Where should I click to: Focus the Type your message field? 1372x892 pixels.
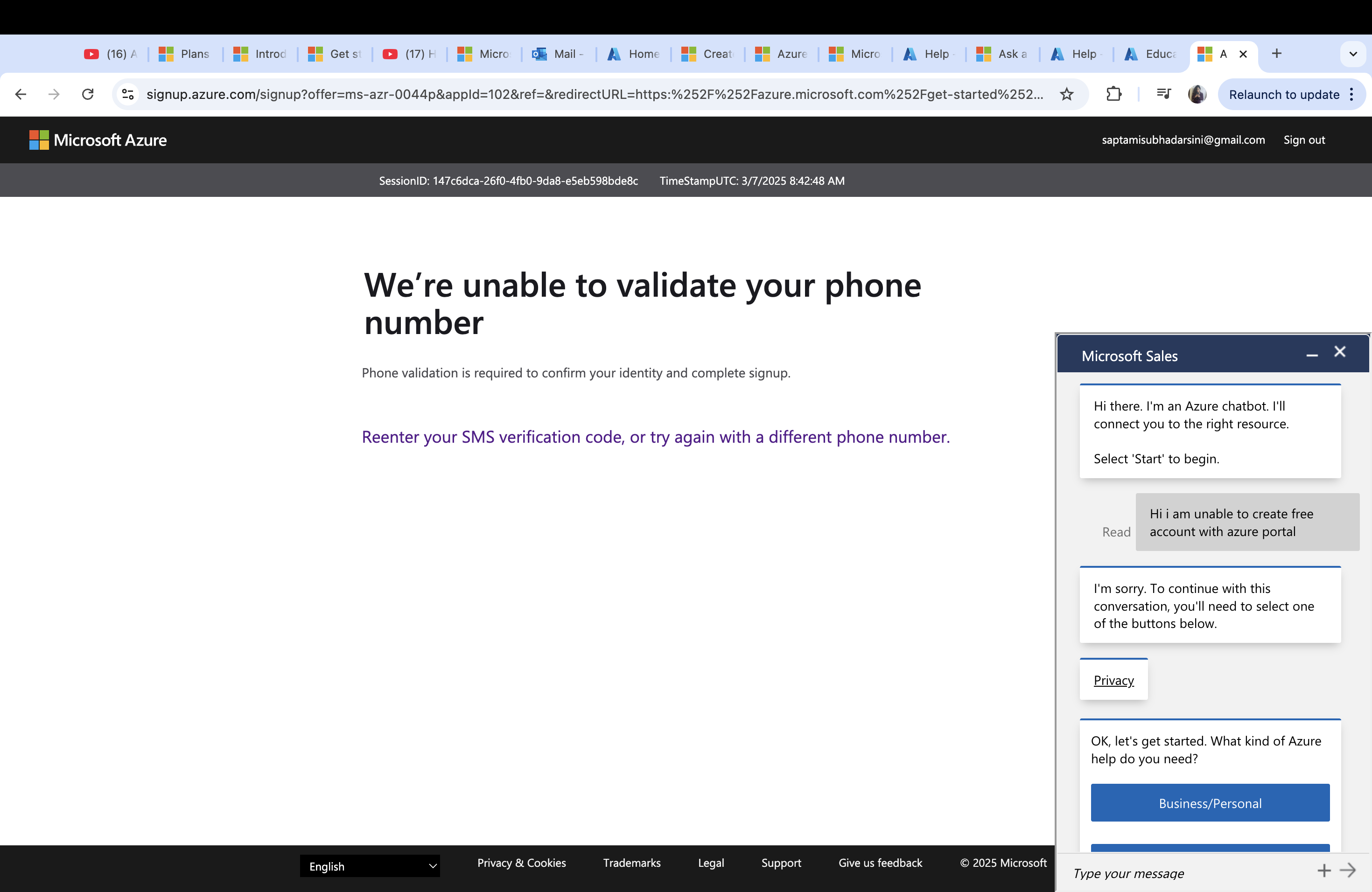click(x=1188, y=873)
